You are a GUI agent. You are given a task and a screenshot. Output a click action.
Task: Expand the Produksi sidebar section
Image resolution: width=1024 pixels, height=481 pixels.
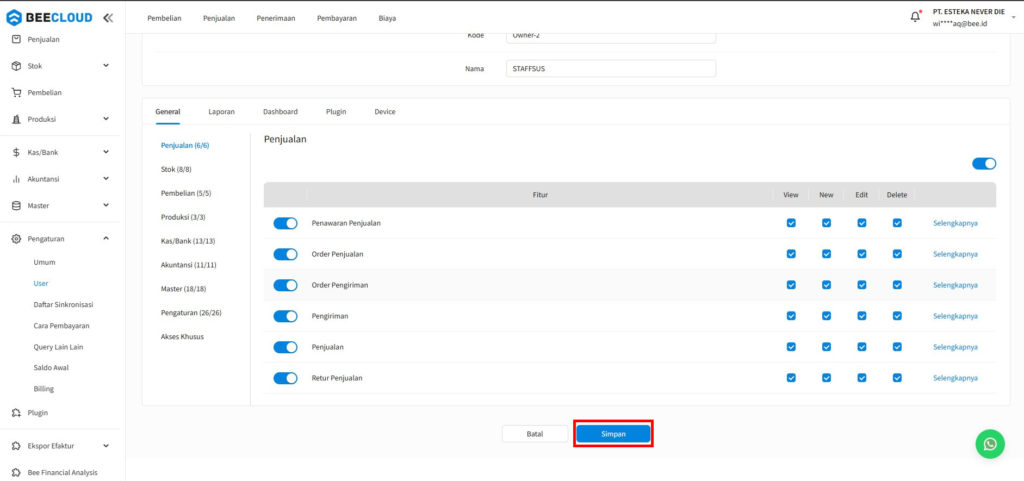[106, 119]
